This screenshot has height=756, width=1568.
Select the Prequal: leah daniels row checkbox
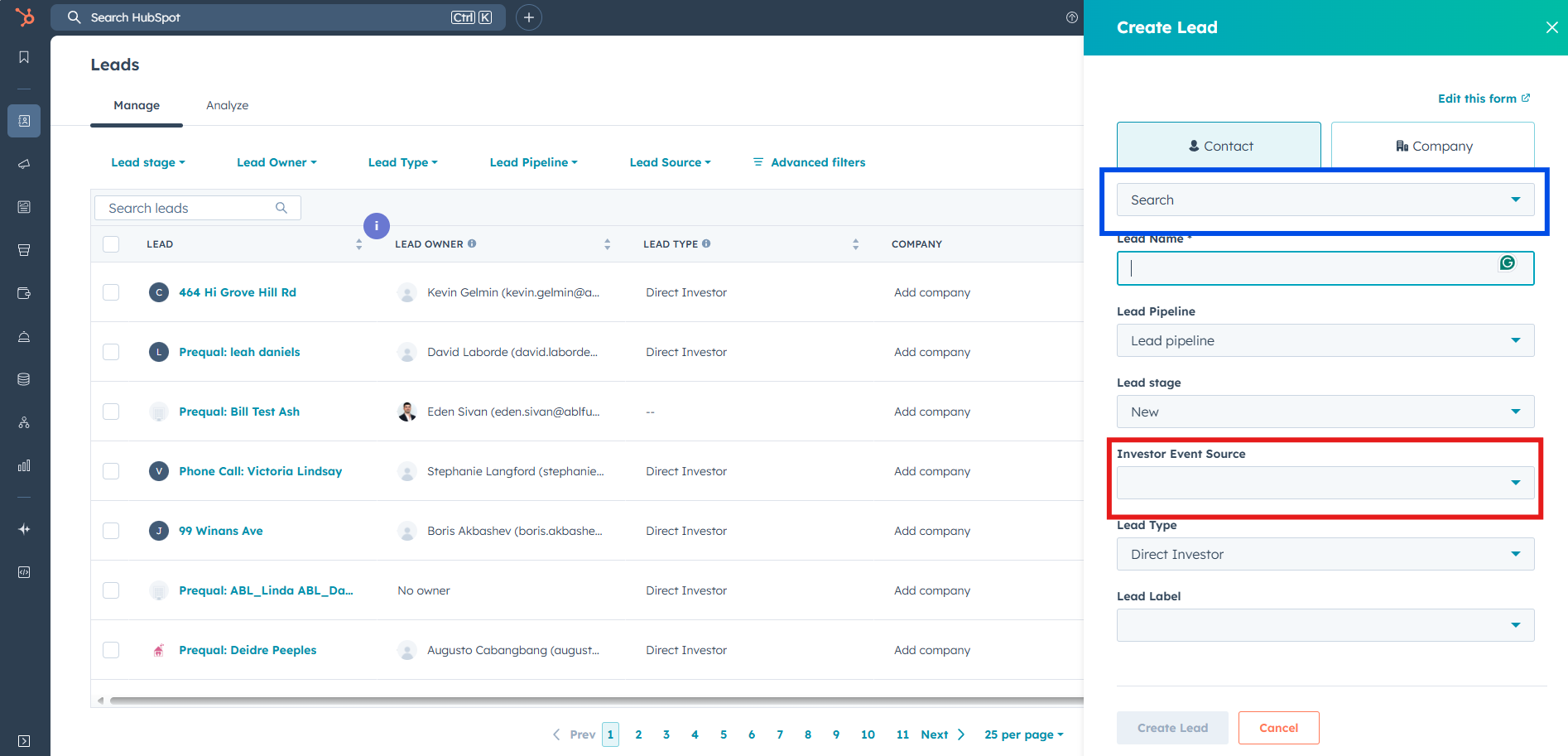click(111, 352)
